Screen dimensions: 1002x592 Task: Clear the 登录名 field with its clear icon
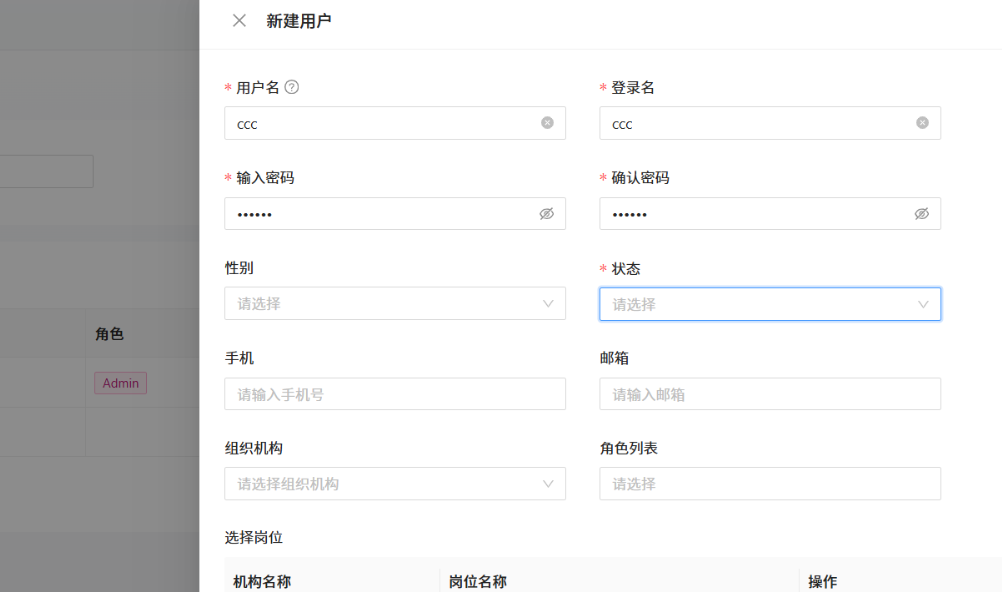coord(922,123)
